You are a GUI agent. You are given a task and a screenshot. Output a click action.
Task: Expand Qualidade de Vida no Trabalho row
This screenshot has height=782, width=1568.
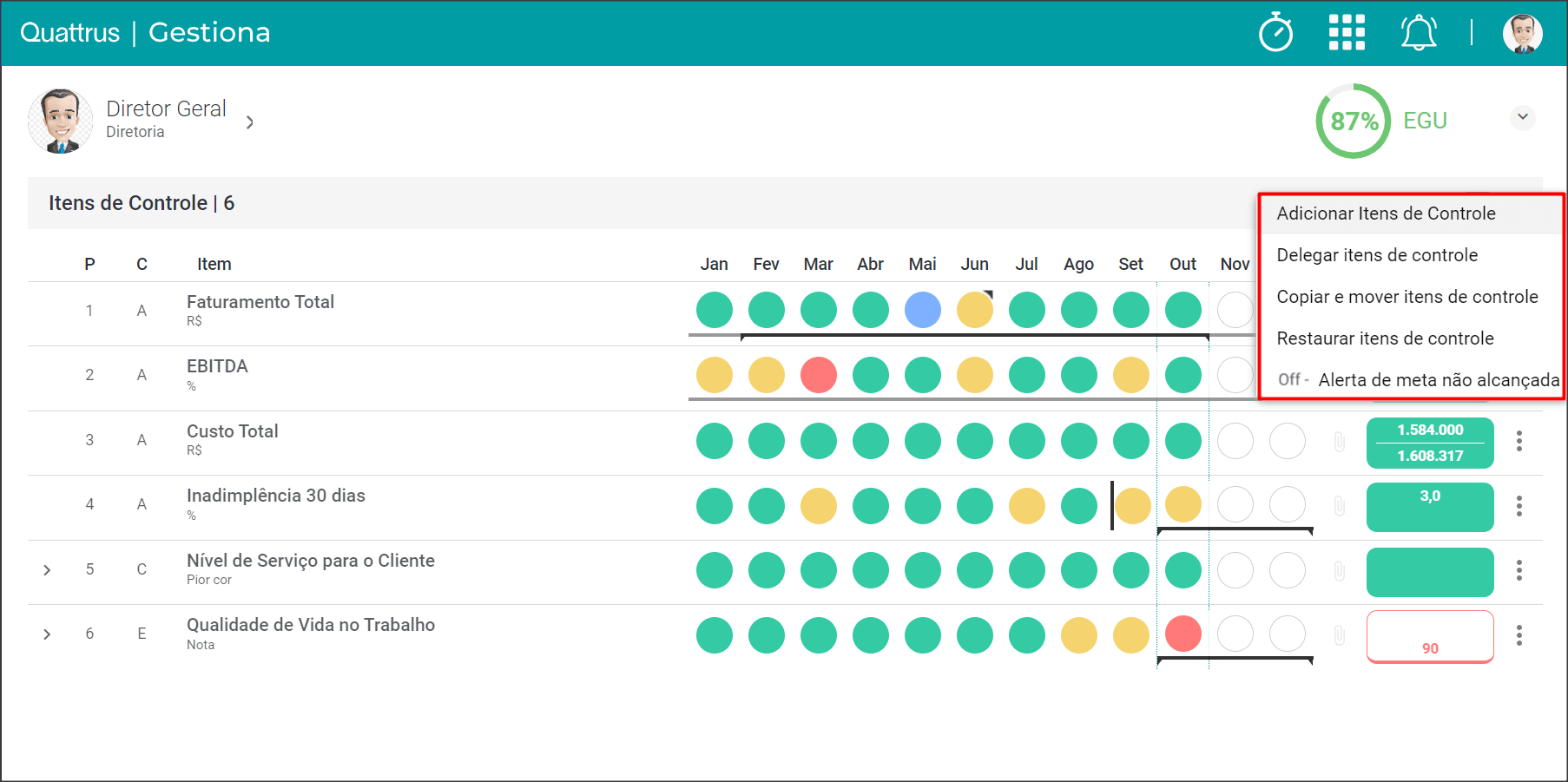(47, 634)
